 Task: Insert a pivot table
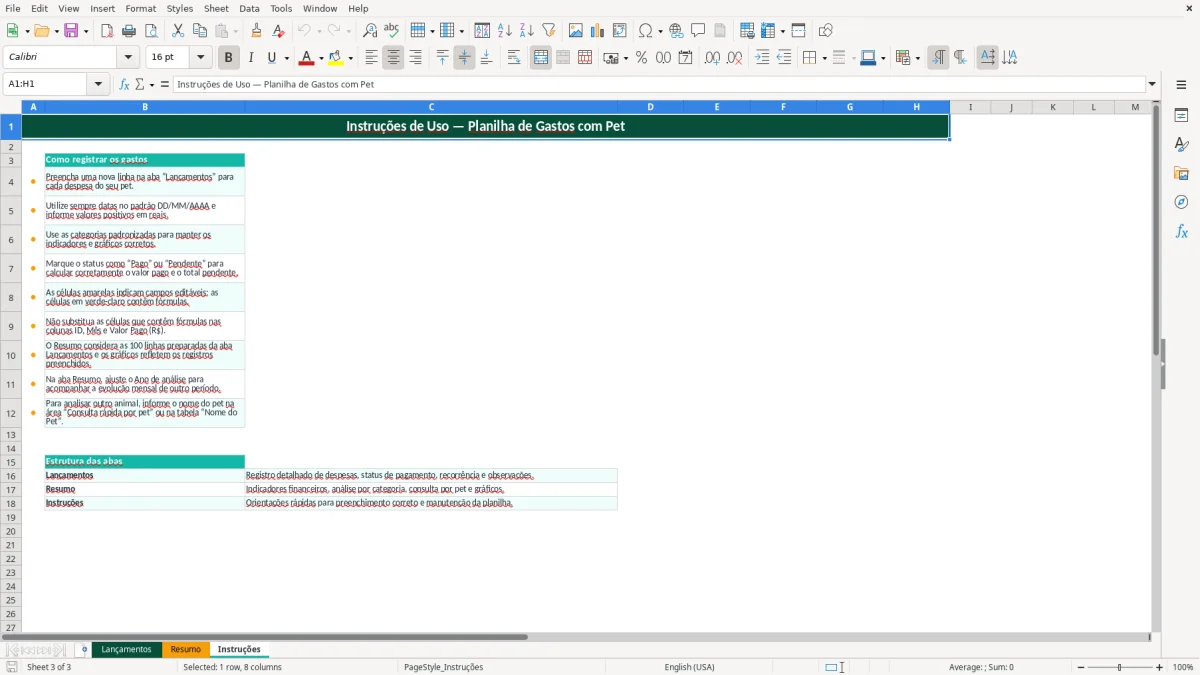click(x=620, y=31)
